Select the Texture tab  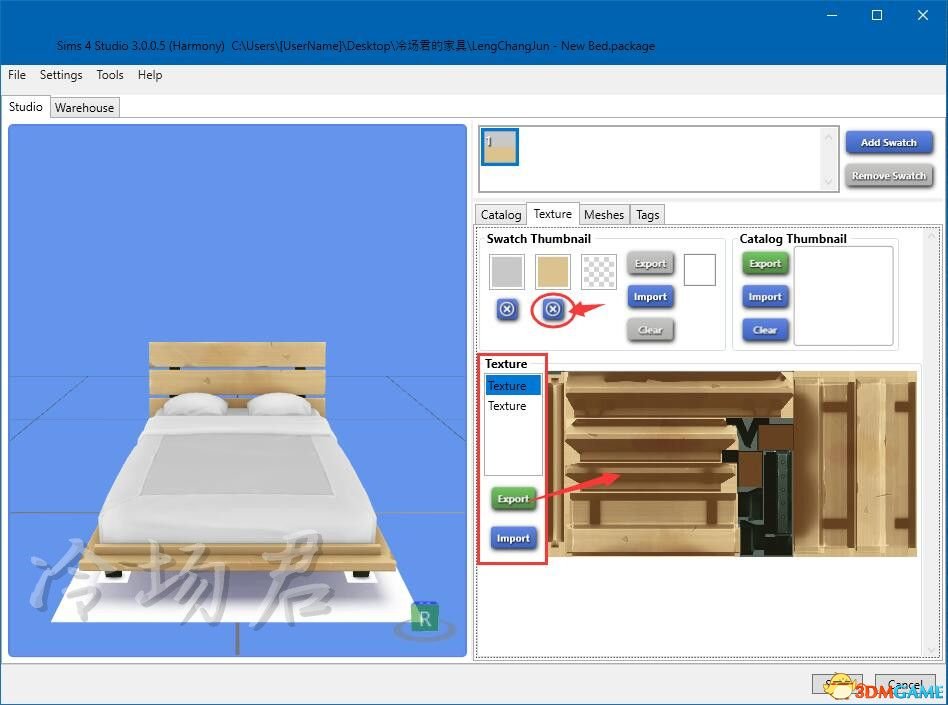tap(553, 214)
